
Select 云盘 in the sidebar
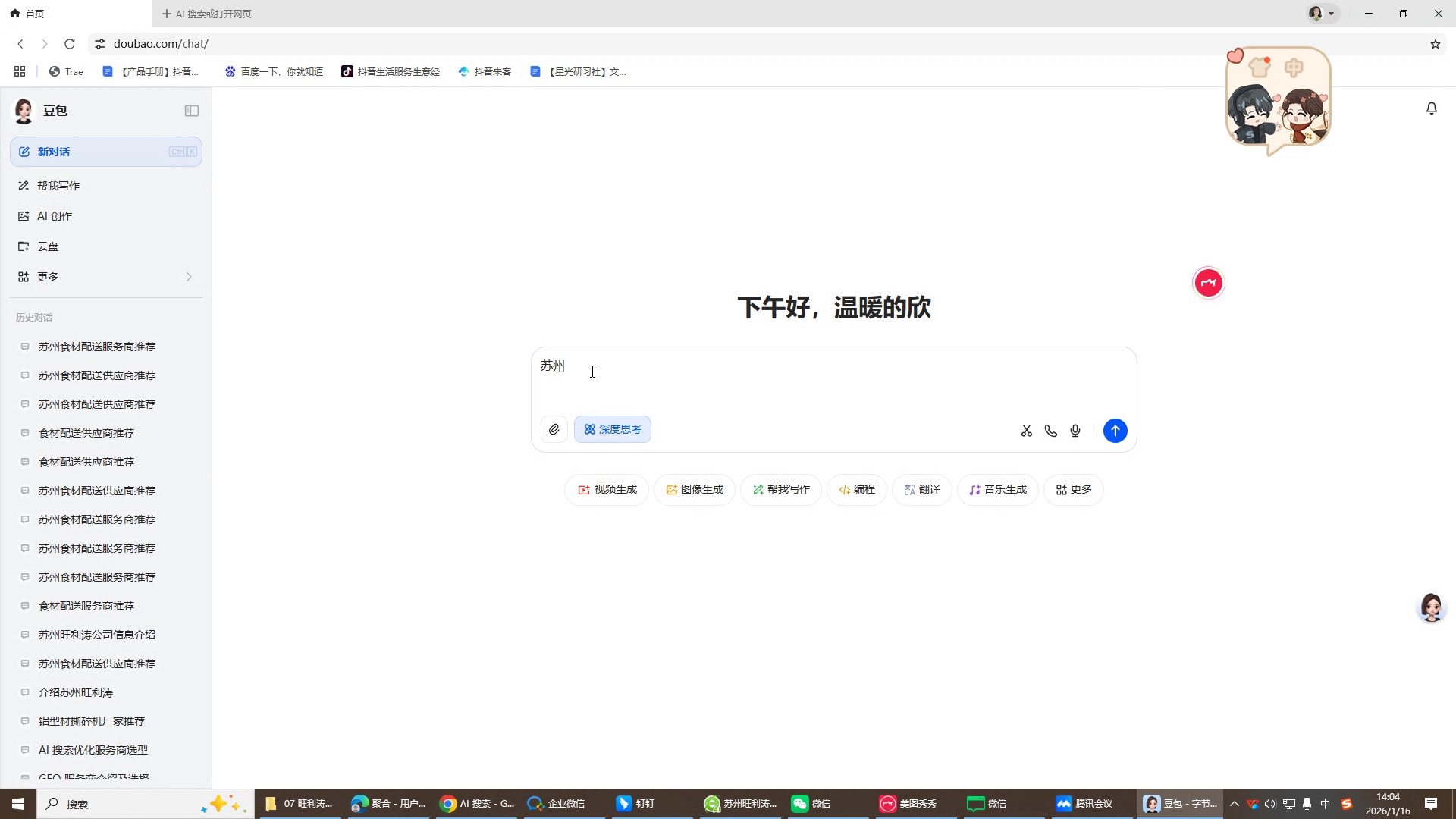48,246
